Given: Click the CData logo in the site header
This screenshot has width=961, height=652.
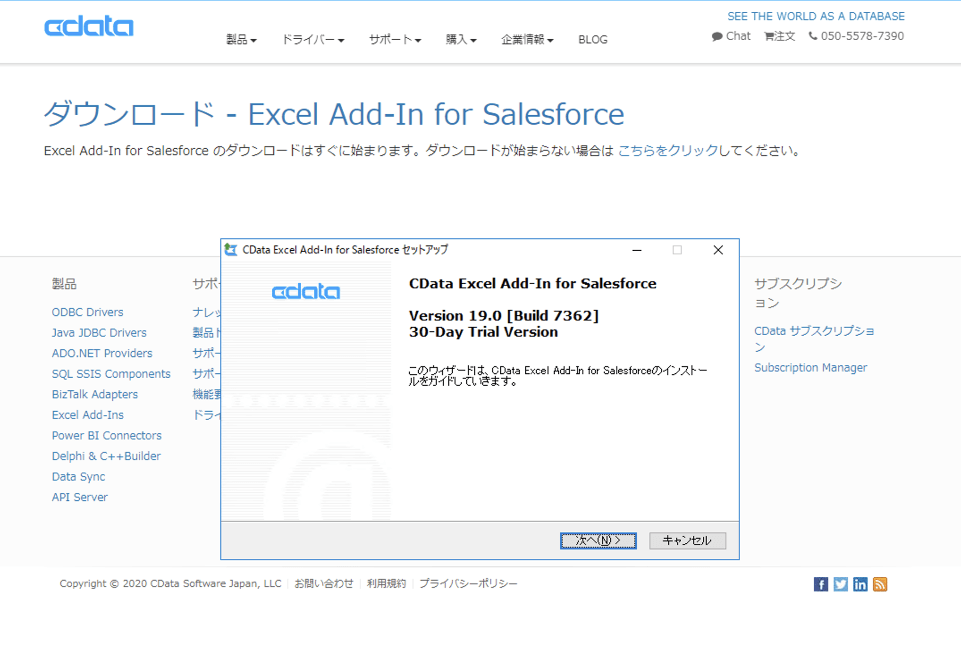Looking at the screenshot, I should (89, 26).
